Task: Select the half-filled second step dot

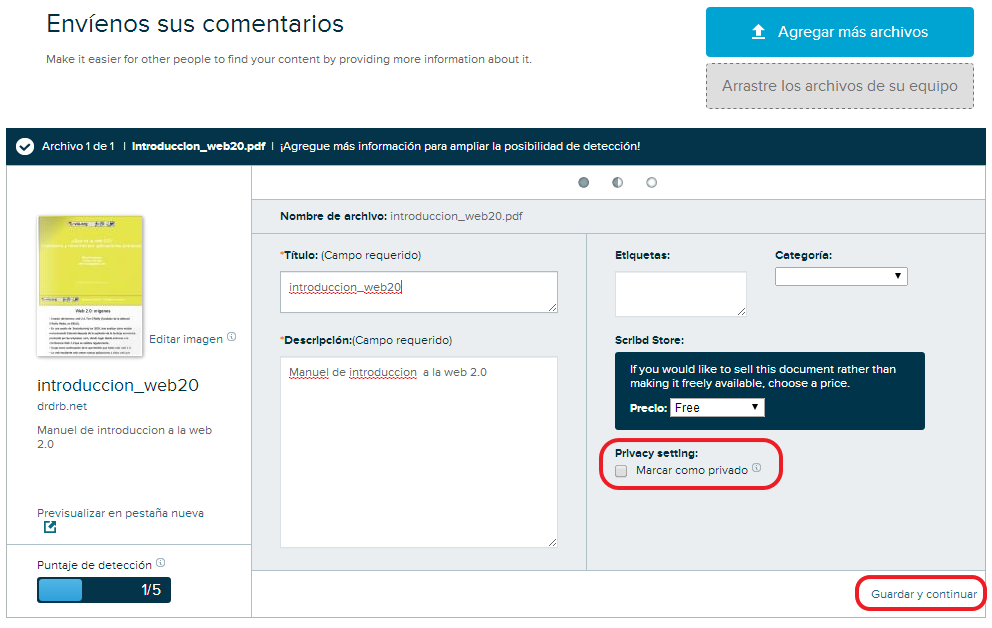Action: pyautogui.click(x=617, y=184)
